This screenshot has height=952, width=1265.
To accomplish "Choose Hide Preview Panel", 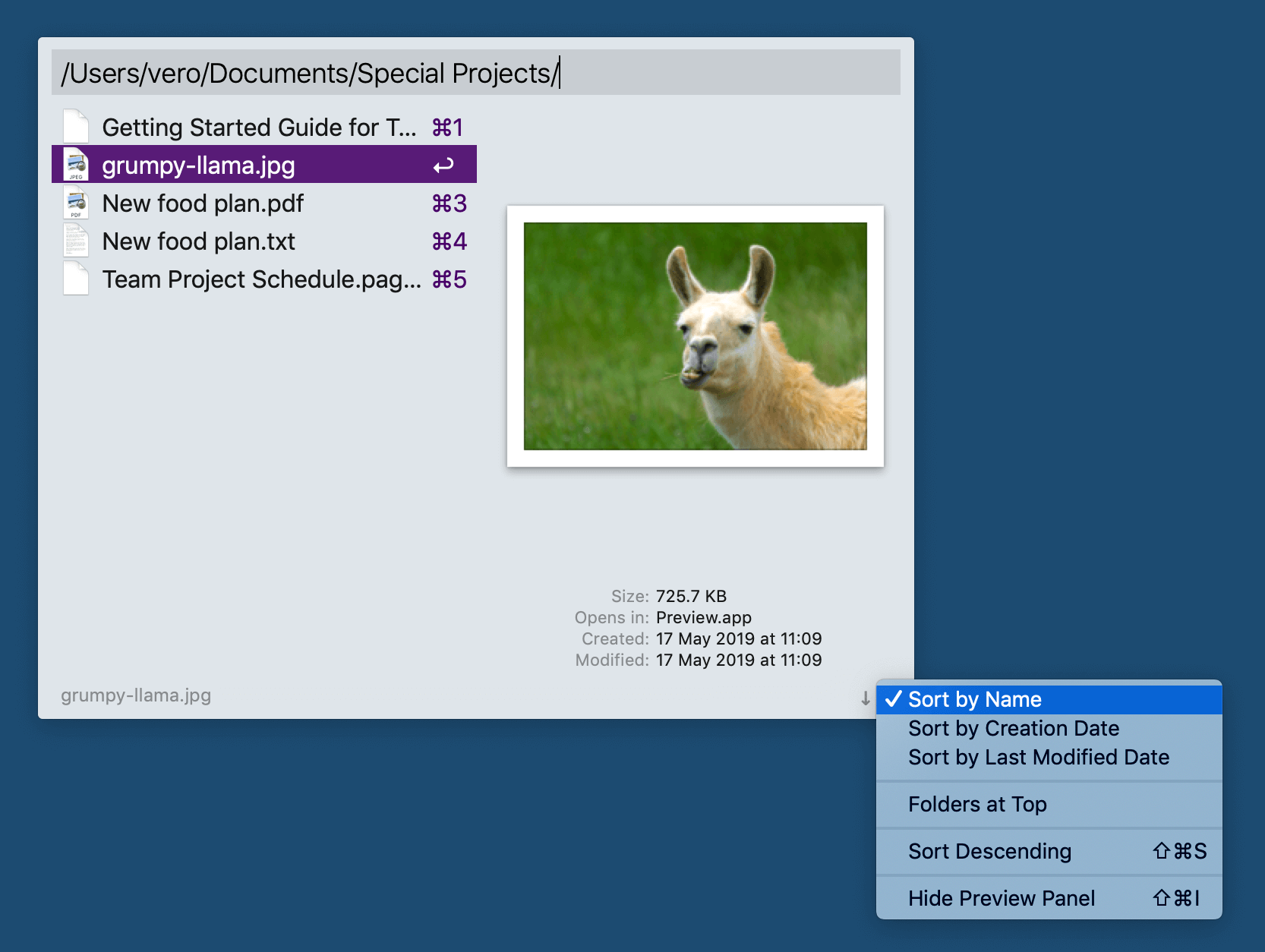I will (x=1002, y=898).
